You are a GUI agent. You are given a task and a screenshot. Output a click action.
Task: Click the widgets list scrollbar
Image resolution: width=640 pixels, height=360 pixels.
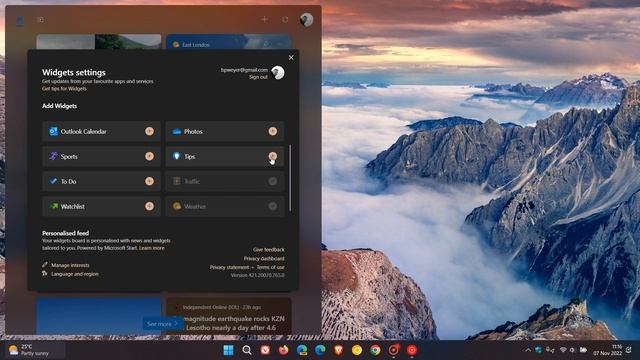tap(290, 178)
